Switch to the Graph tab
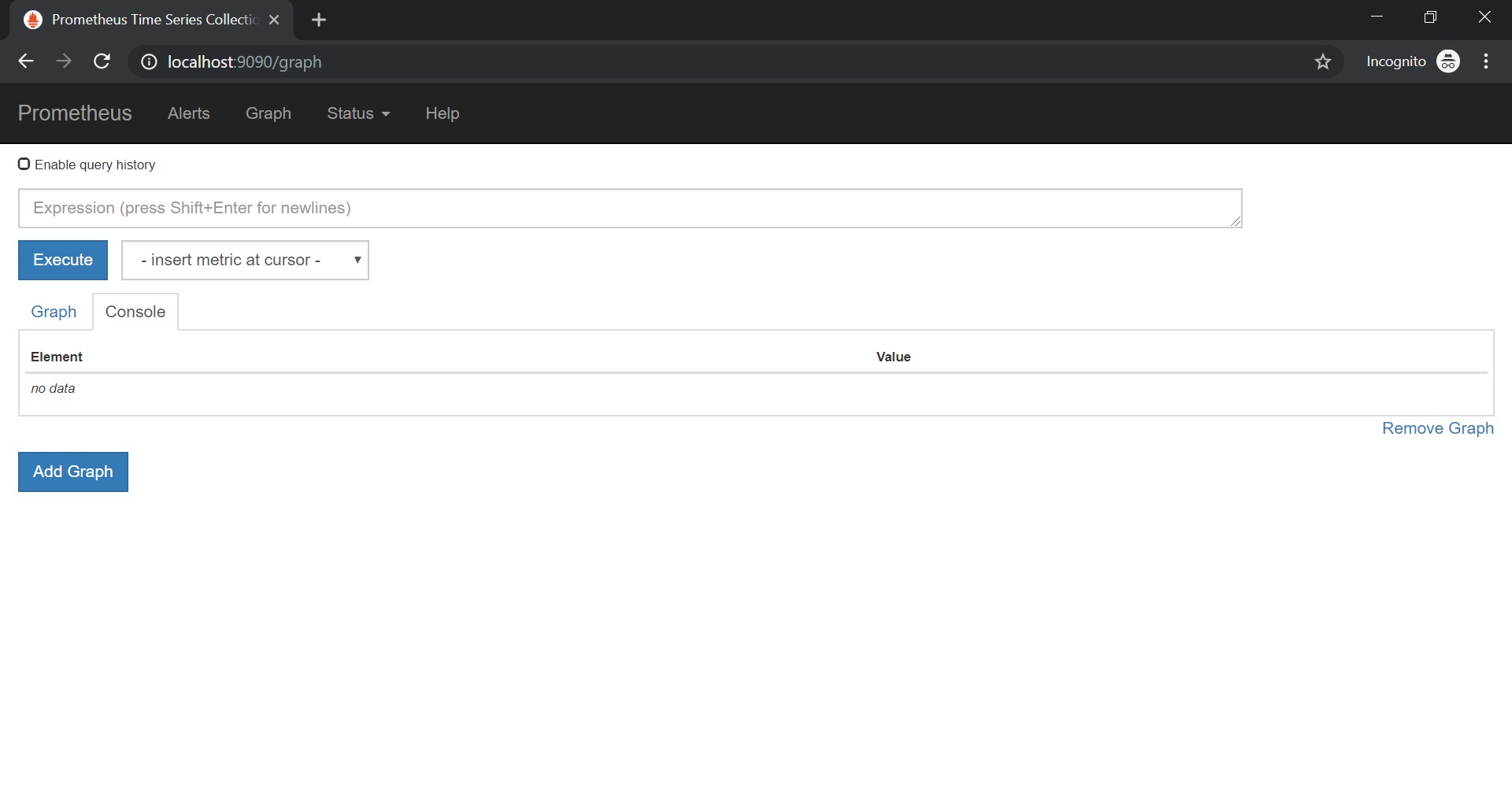The width and height of the screenshot is (1512, 803). [x=54, y=312]
